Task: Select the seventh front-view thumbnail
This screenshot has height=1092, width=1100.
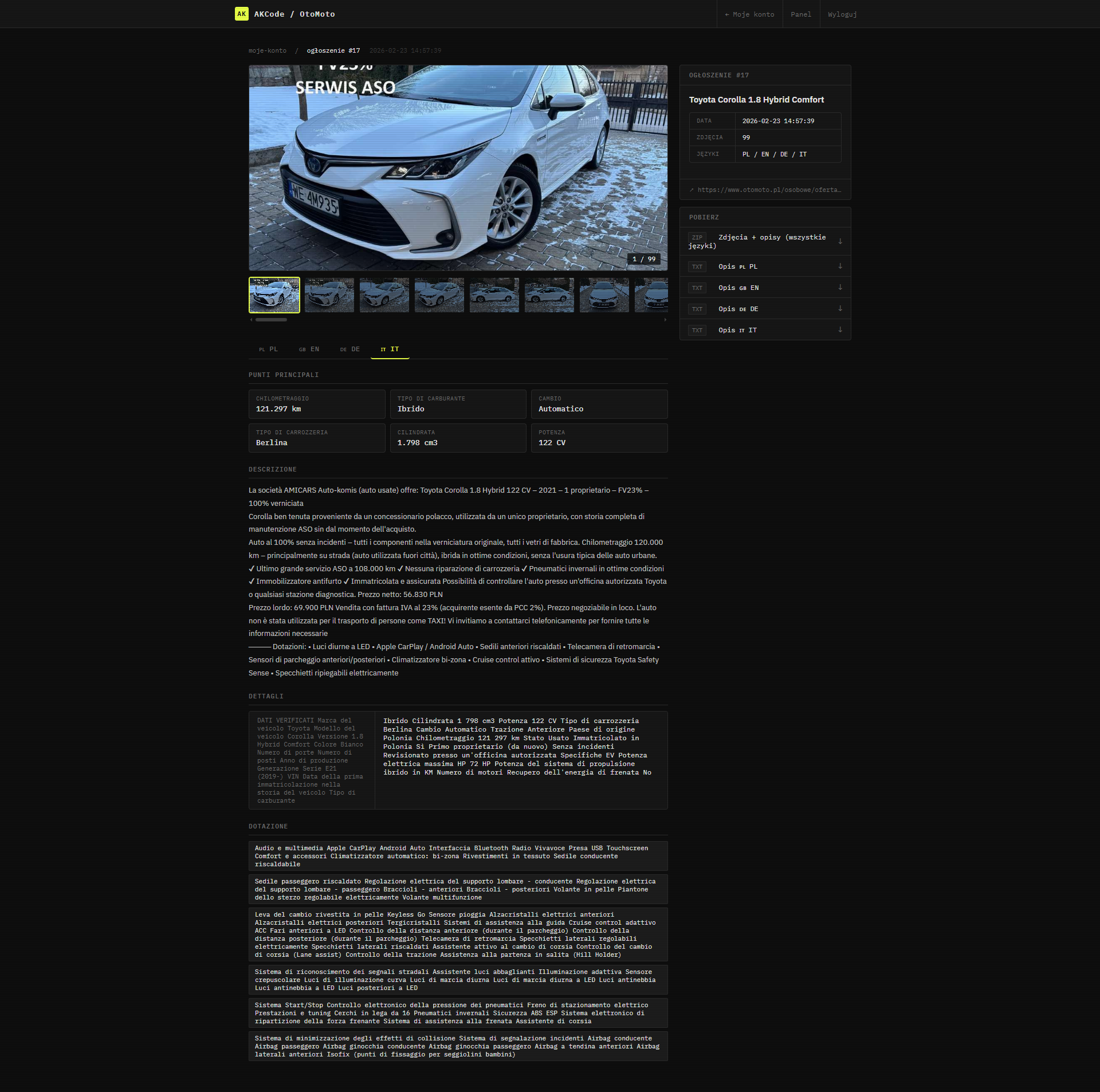Action: [604, 295]
